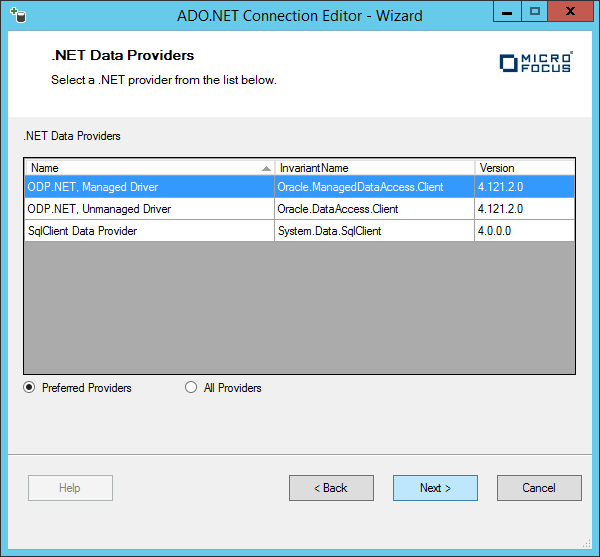Click the Oracle.DataAccess.Client cell

click(375, 209)
